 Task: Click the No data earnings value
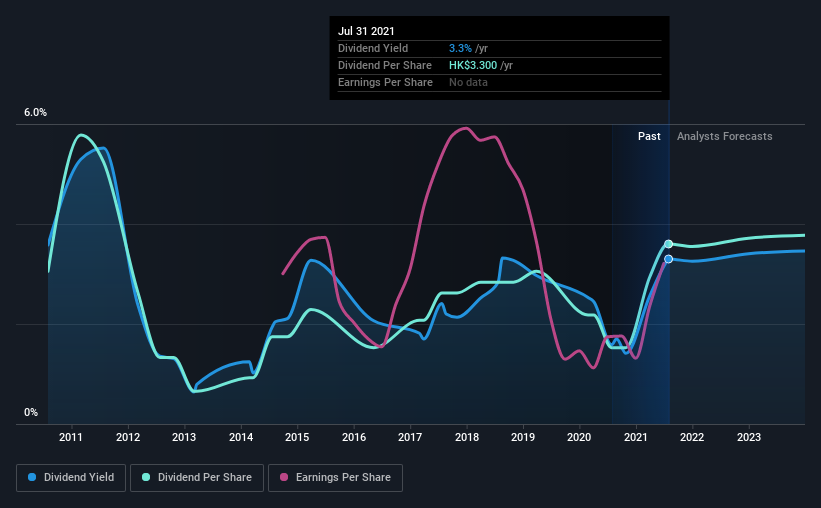click(x=468, y=82)
